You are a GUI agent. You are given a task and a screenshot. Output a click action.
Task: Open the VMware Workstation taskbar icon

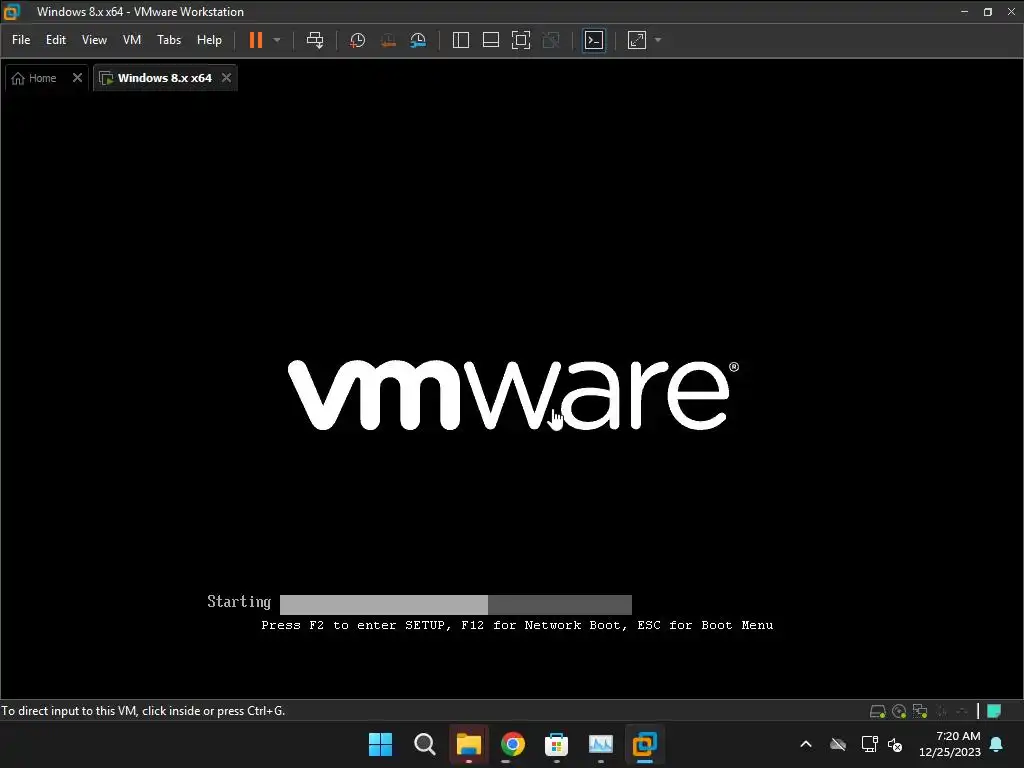(x=645, y=744)
